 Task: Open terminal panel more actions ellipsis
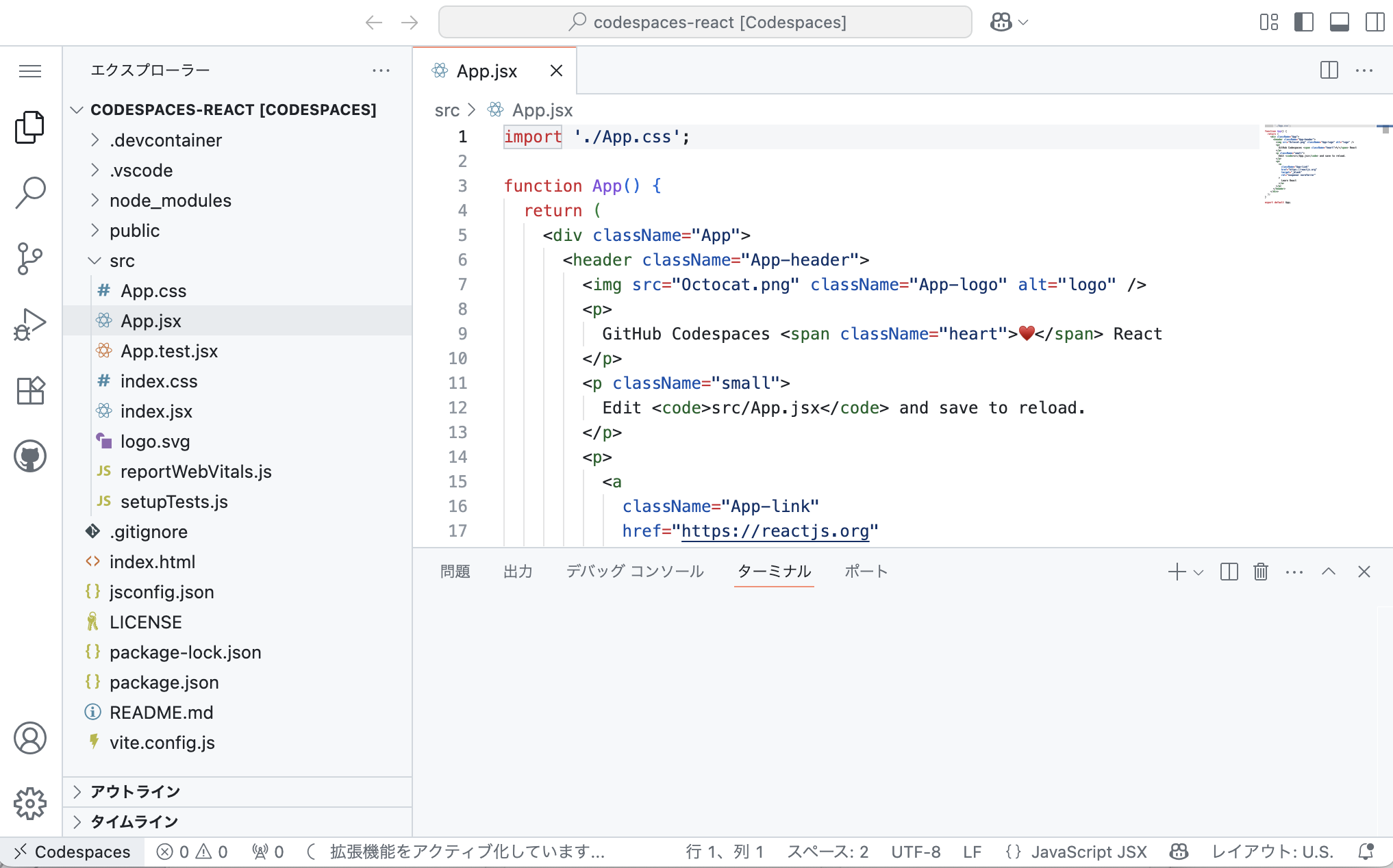(1294, 572)
